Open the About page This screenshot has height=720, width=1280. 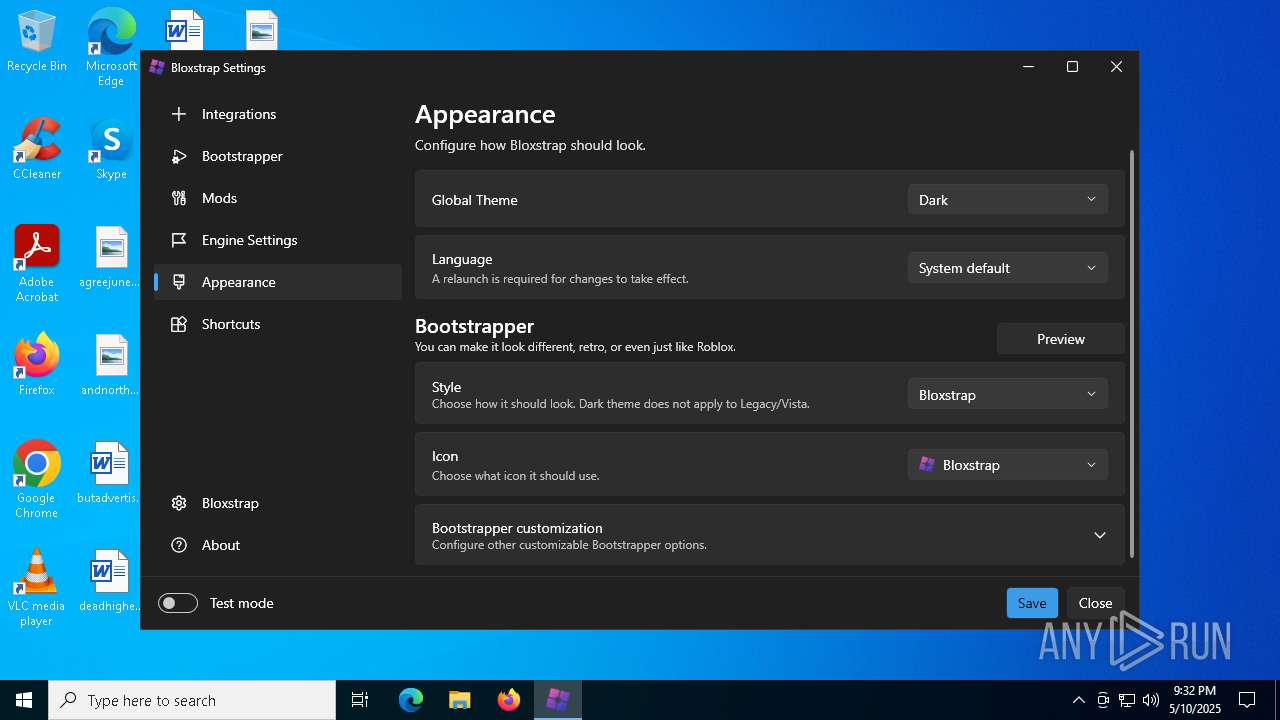click(278, 545)
